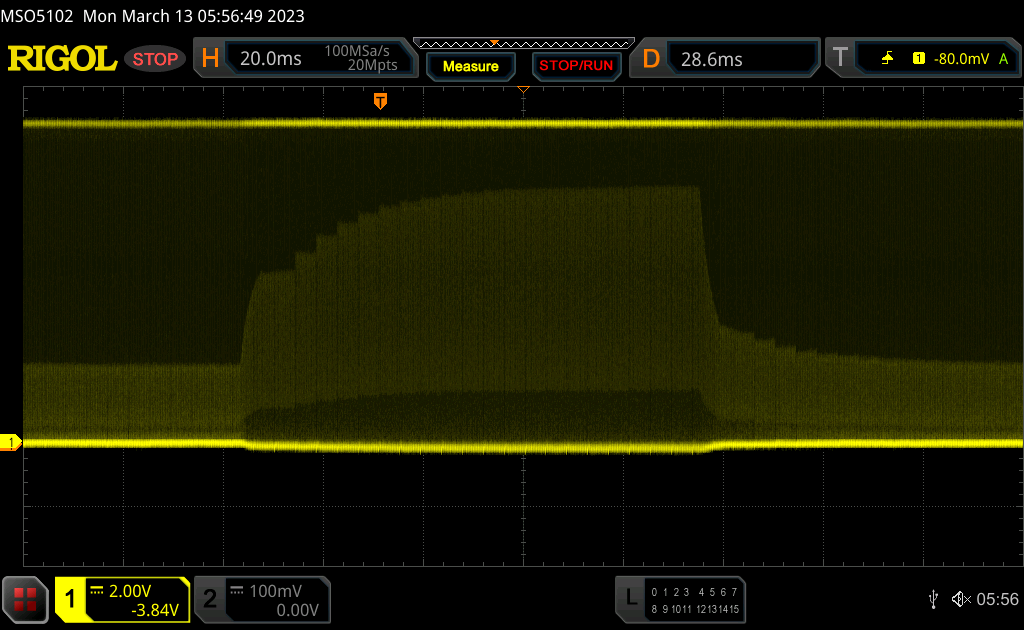1024x630 pixels.
Task: Click the 100MSa/s sample rate readout
Action: [x=357, y=51]
